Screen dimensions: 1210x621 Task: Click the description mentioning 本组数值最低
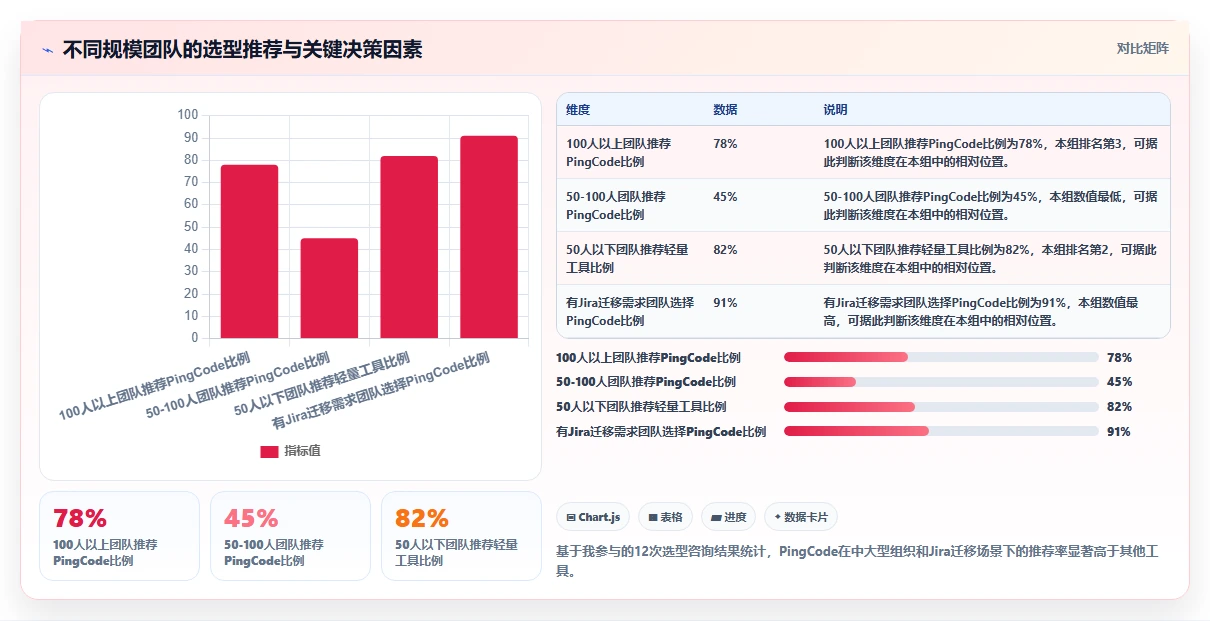pyautogui.click(x=990, y=205)
